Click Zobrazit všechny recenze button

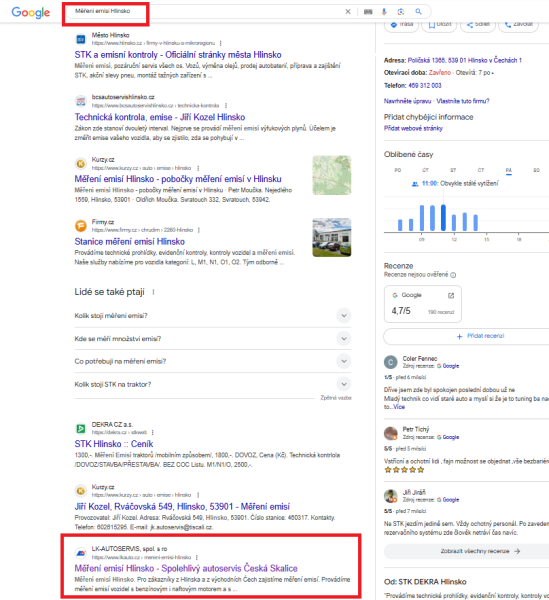coord(466,551)
